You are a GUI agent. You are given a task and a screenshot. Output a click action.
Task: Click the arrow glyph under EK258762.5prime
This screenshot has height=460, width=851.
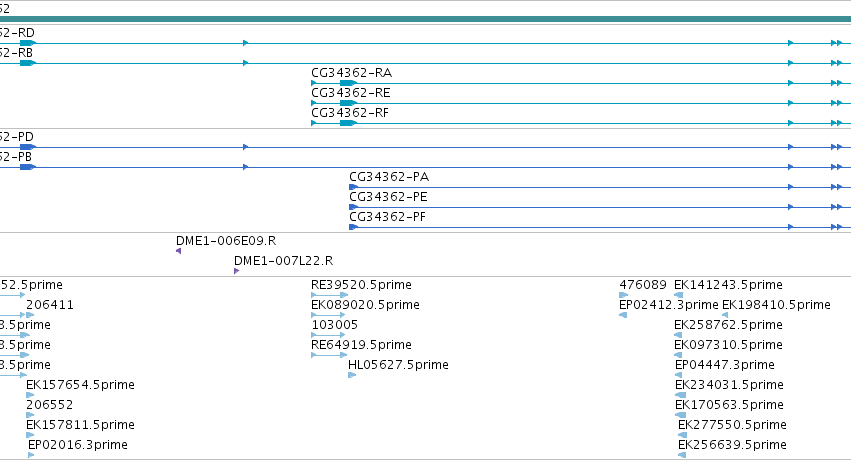pos(678,335)
